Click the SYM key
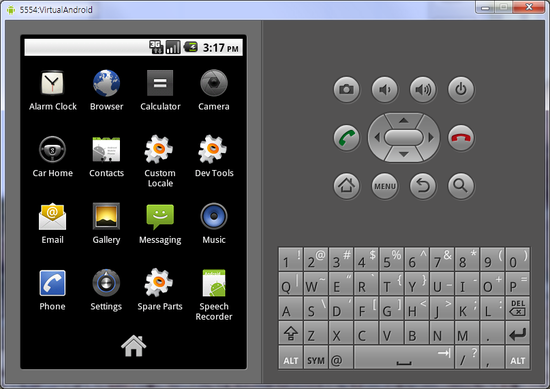Image resolution: width=550 pixels, height=389 pixels. [316, 357]
